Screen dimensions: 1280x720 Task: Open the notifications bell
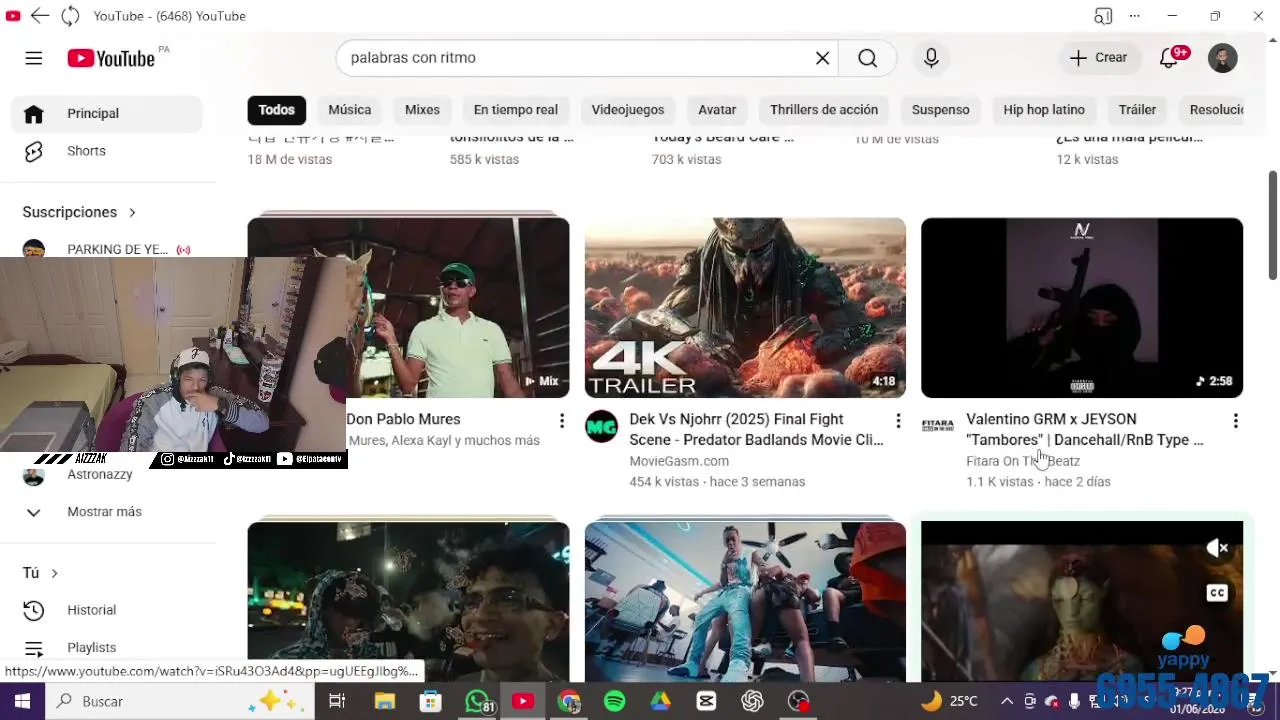pos(1168,58)
